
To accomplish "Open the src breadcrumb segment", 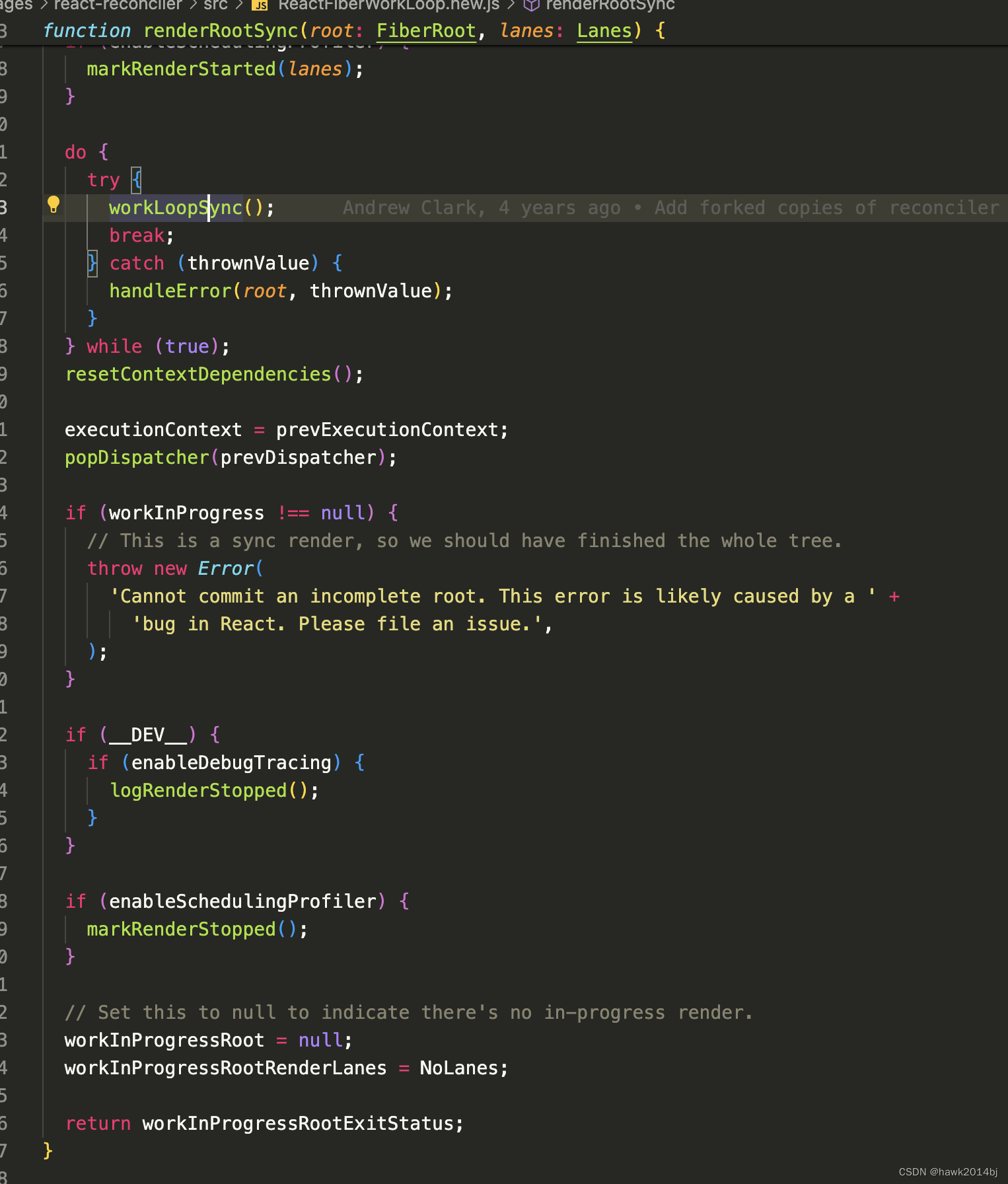I will pos(215,5).
